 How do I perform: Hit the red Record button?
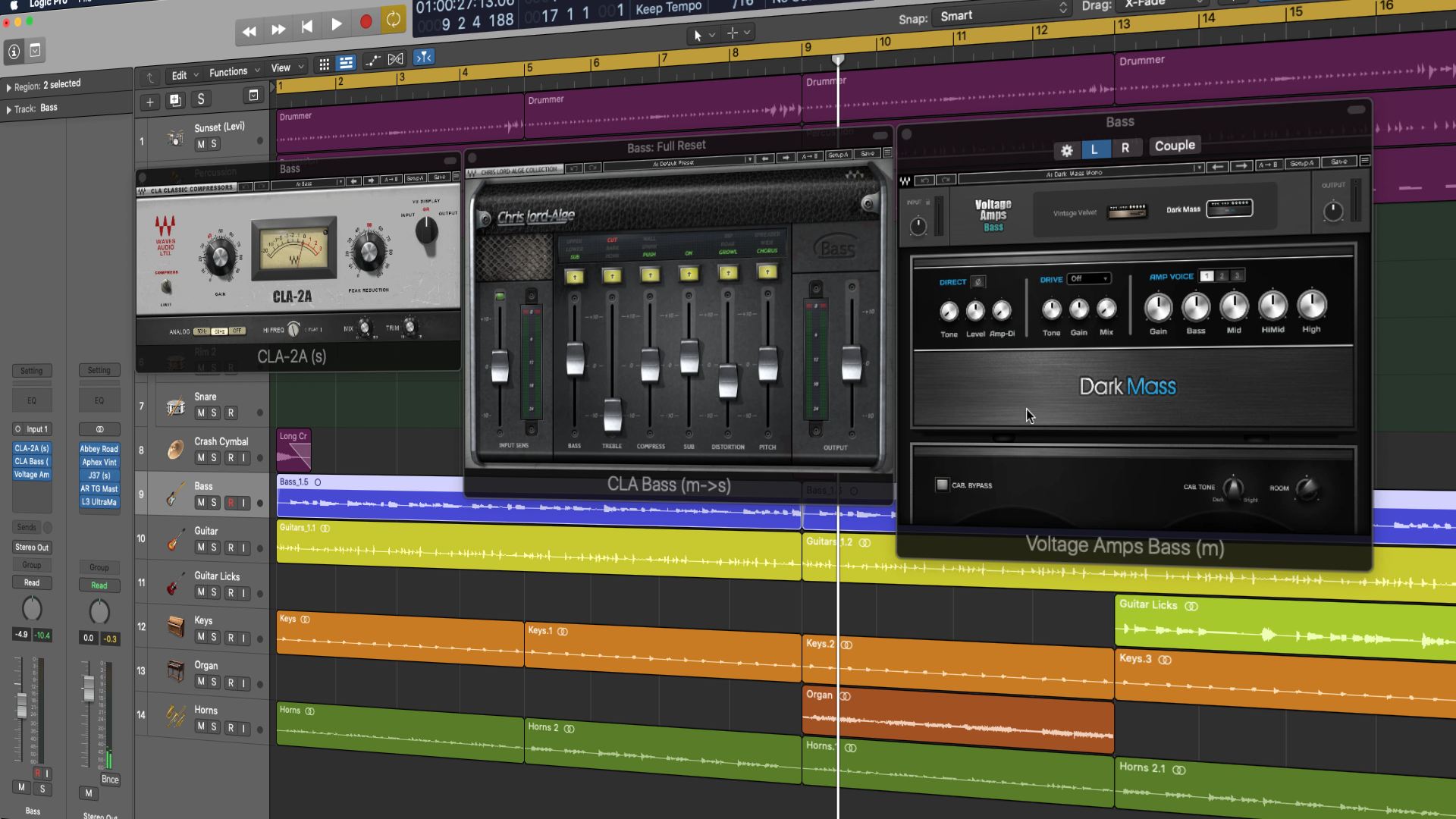366,22
